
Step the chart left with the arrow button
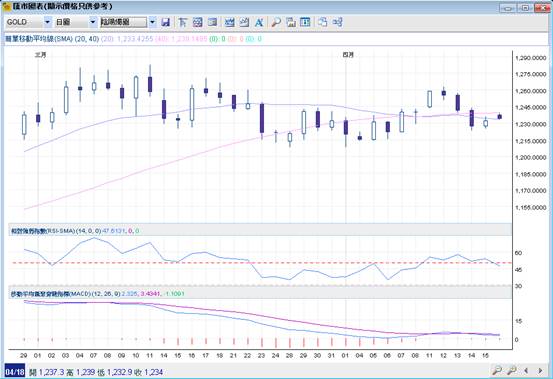coord(526,371)
